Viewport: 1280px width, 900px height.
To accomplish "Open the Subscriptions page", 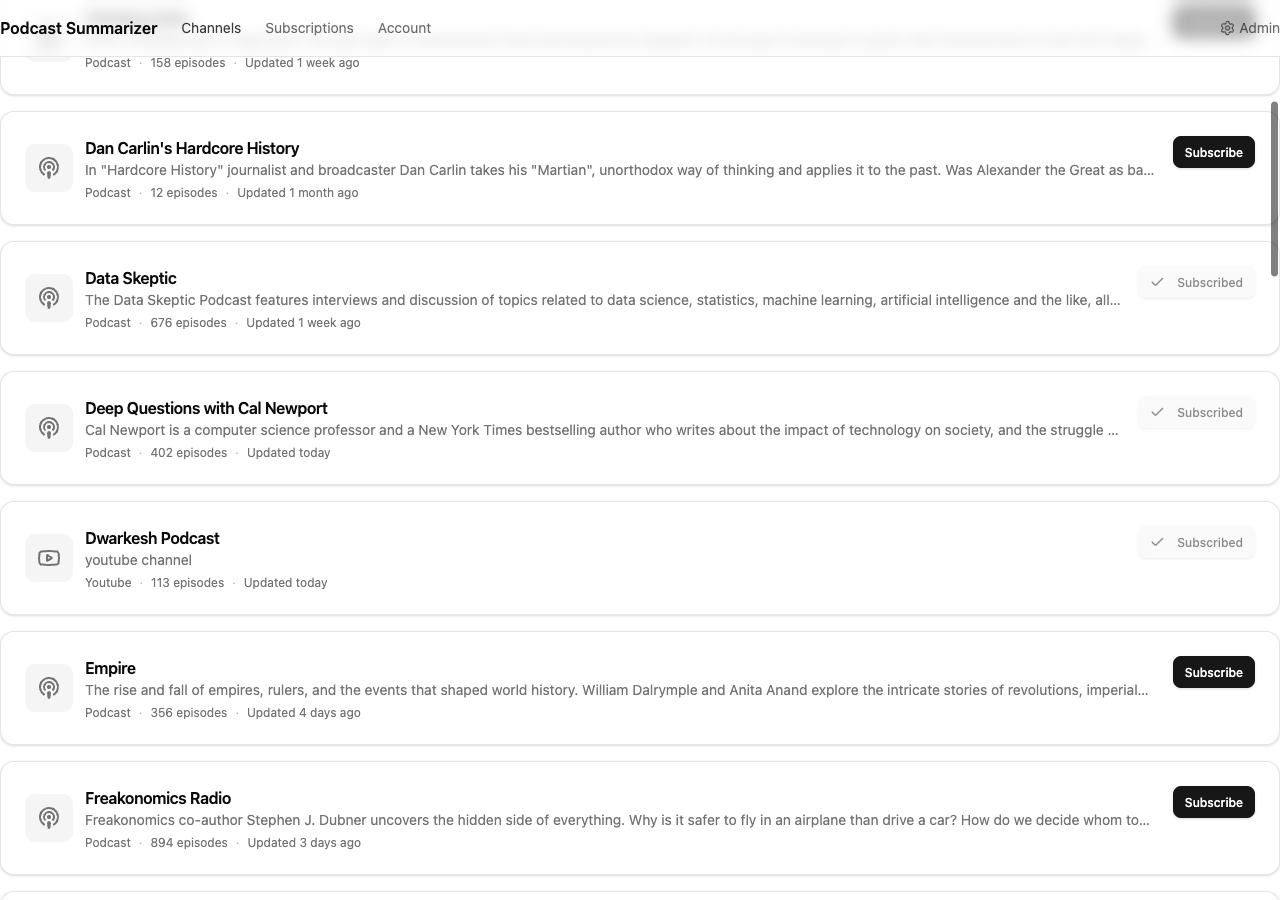I will pos(309,28).
